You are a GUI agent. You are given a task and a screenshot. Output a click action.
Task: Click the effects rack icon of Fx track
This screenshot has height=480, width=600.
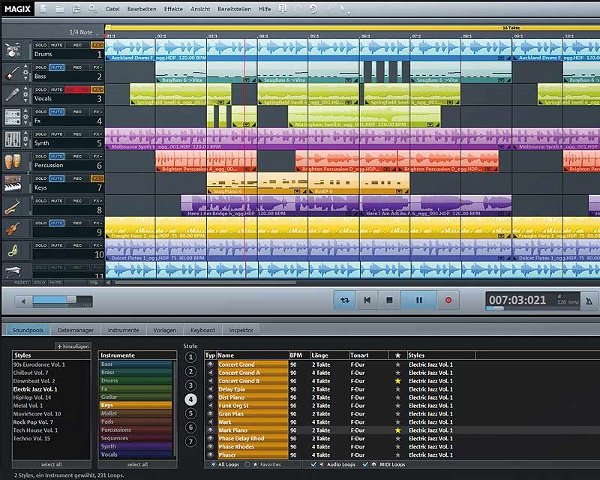pyautogui.click(x=12, y=117)
